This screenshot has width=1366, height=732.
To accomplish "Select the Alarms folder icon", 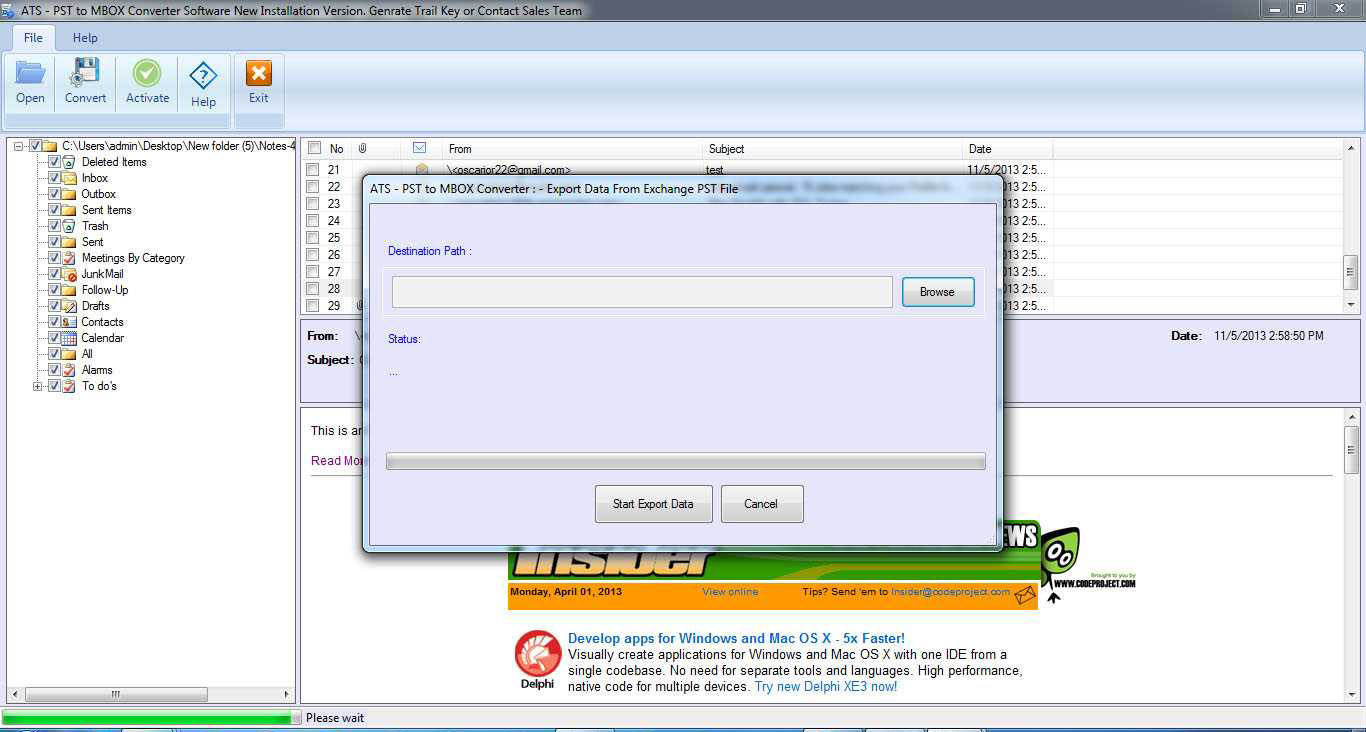I will [x=69, y=370].
